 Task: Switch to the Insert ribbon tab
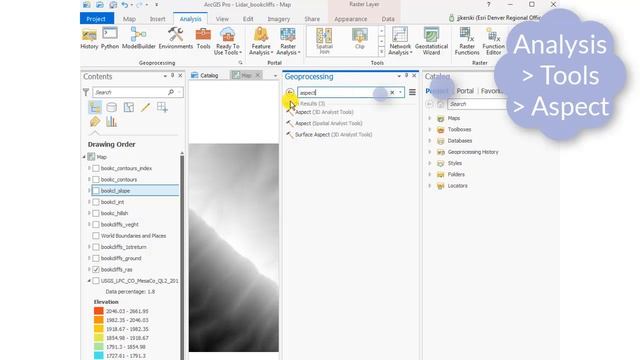click(x=158, y=19)
